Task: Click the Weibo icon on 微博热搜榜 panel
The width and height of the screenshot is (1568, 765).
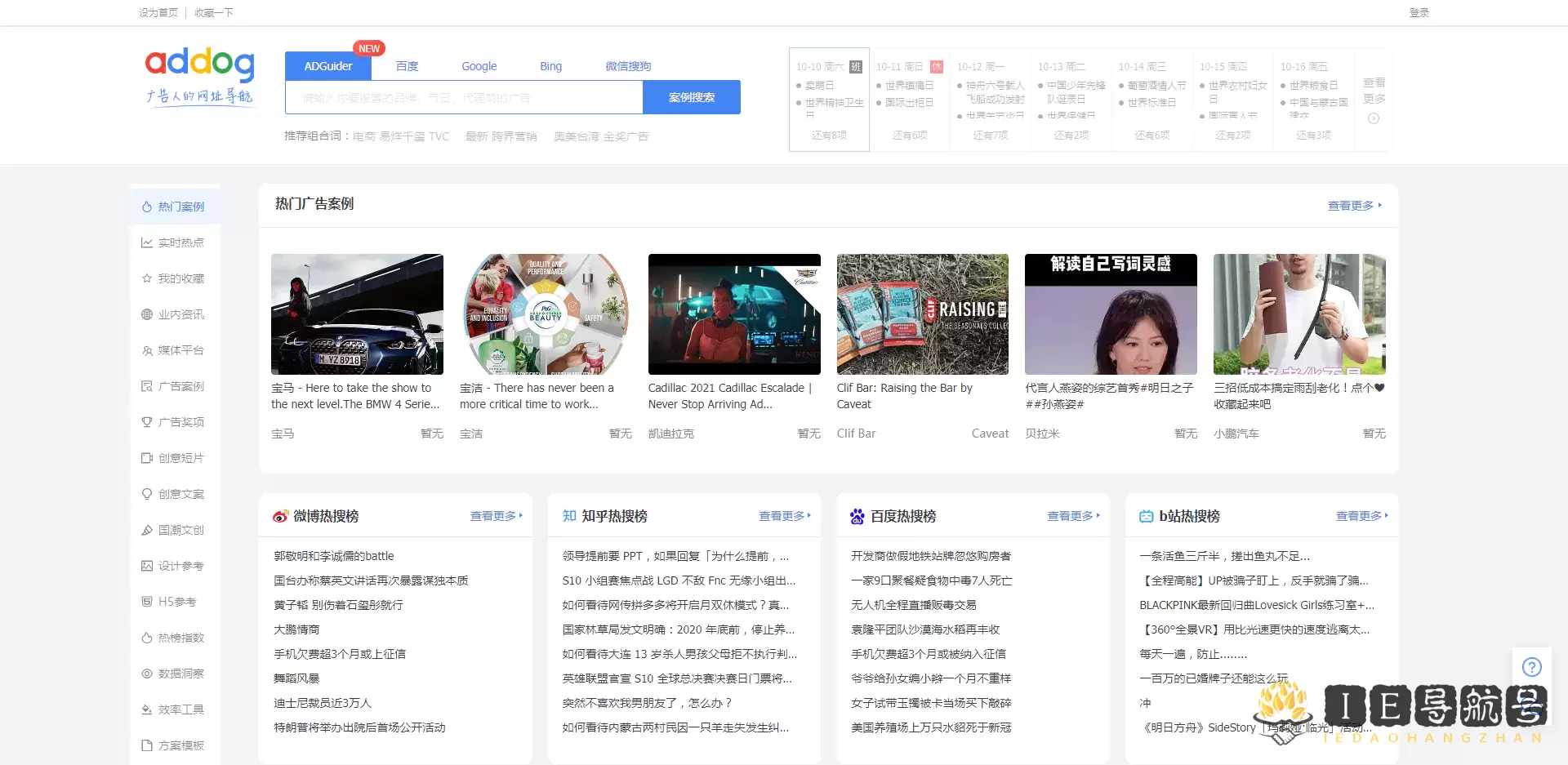Action: coord(279,515)
